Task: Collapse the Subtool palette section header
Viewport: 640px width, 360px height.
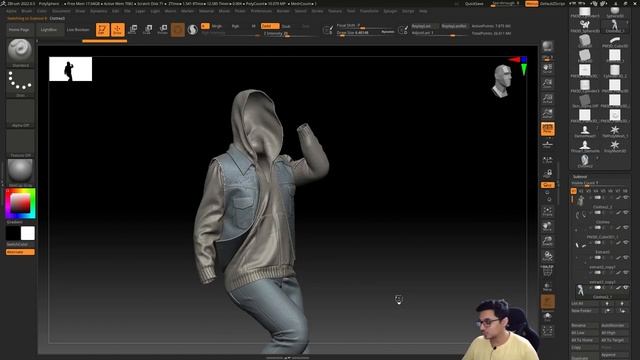Action: pyautogui.click(x=580, y=177)
